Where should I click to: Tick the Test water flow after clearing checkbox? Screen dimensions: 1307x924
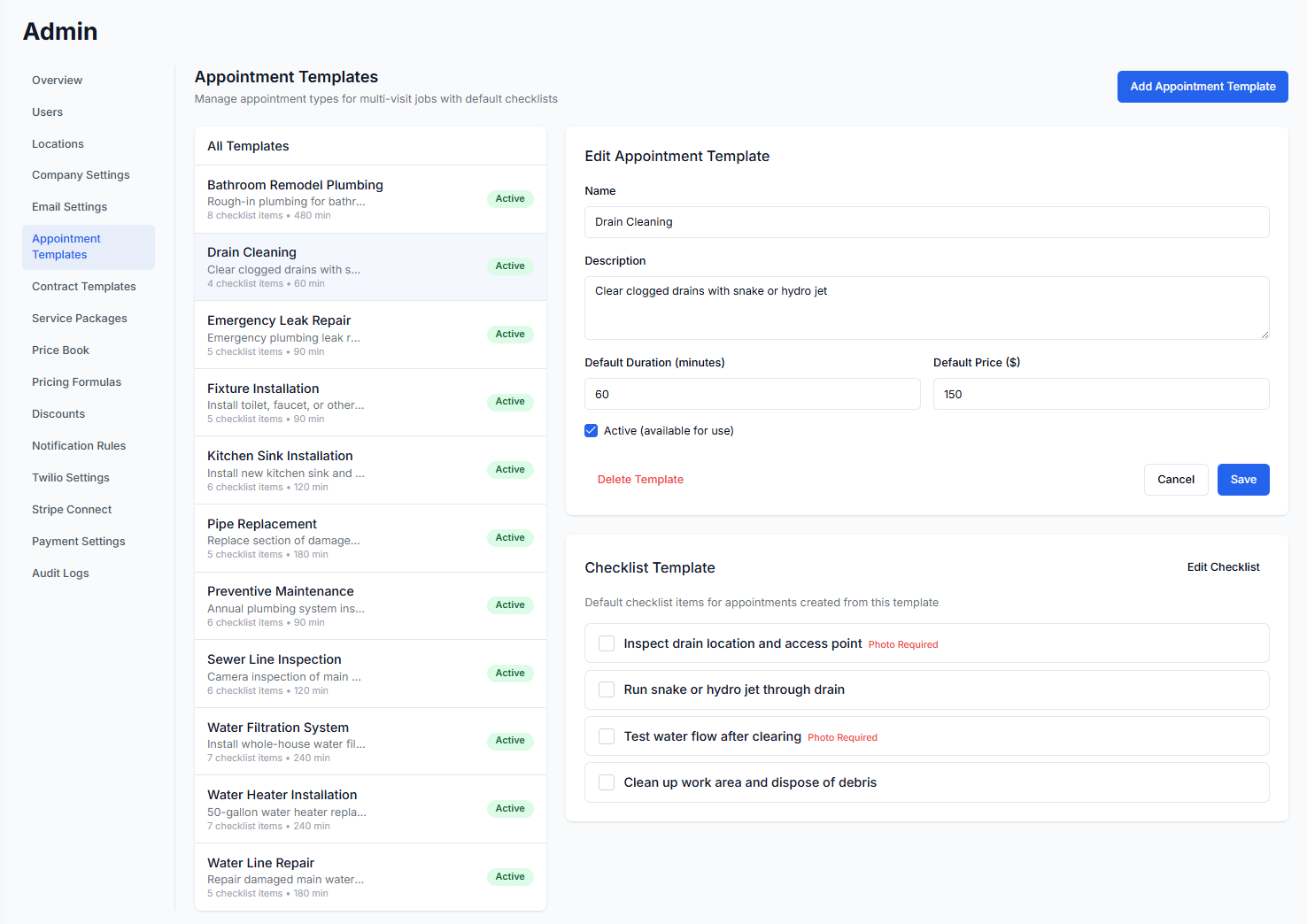pos(607,736)
